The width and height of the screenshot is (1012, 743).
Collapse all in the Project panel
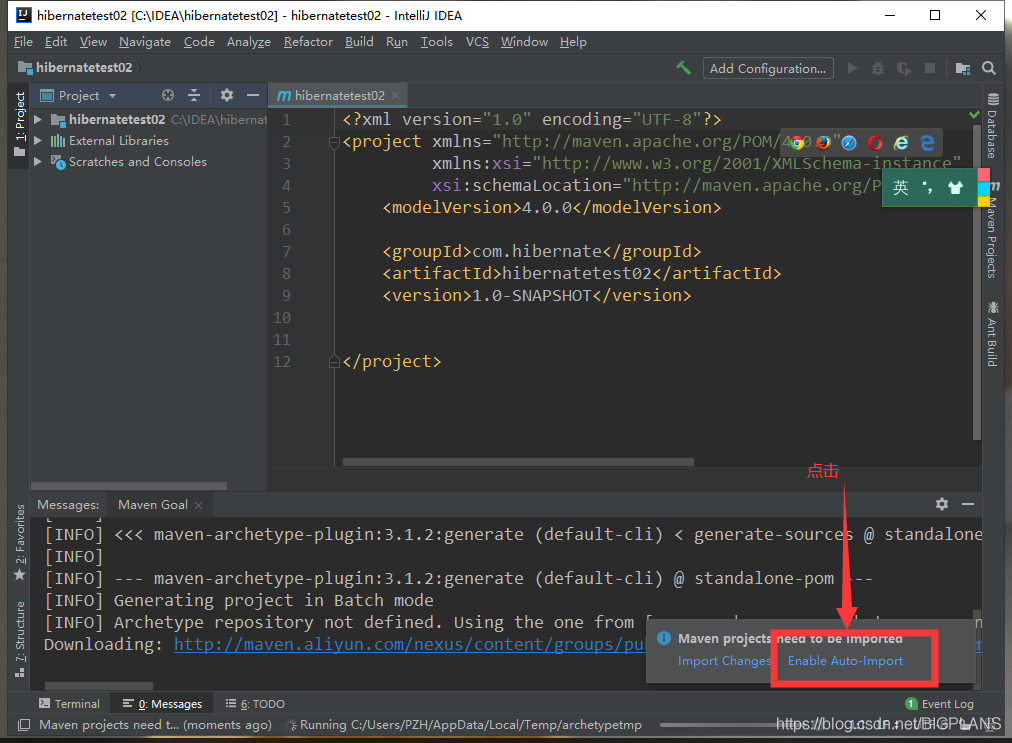coord(194,95)
